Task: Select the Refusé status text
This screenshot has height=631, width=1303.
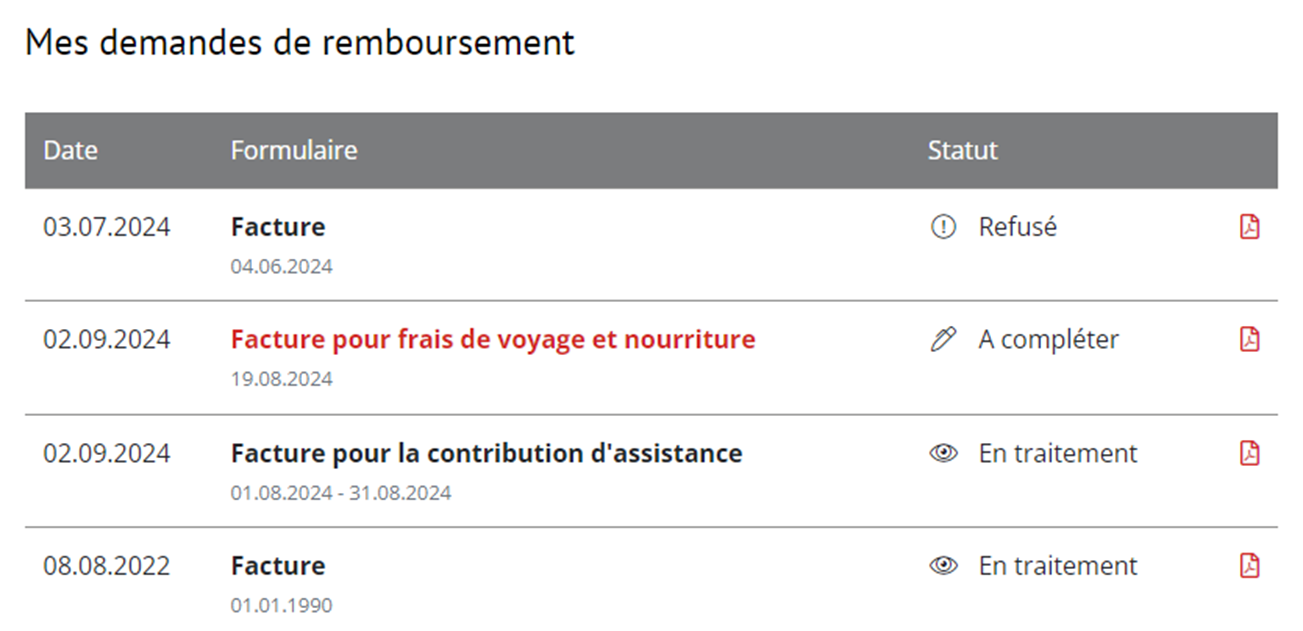Action: (x=1017, y=227)
